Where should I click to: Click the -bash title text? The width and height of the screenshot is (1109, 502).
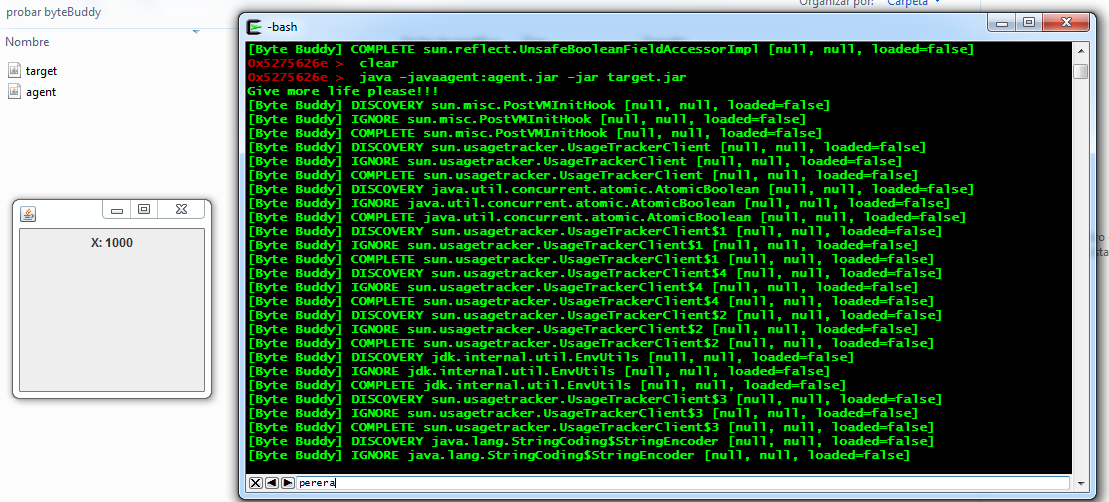(x=282, y=27)
